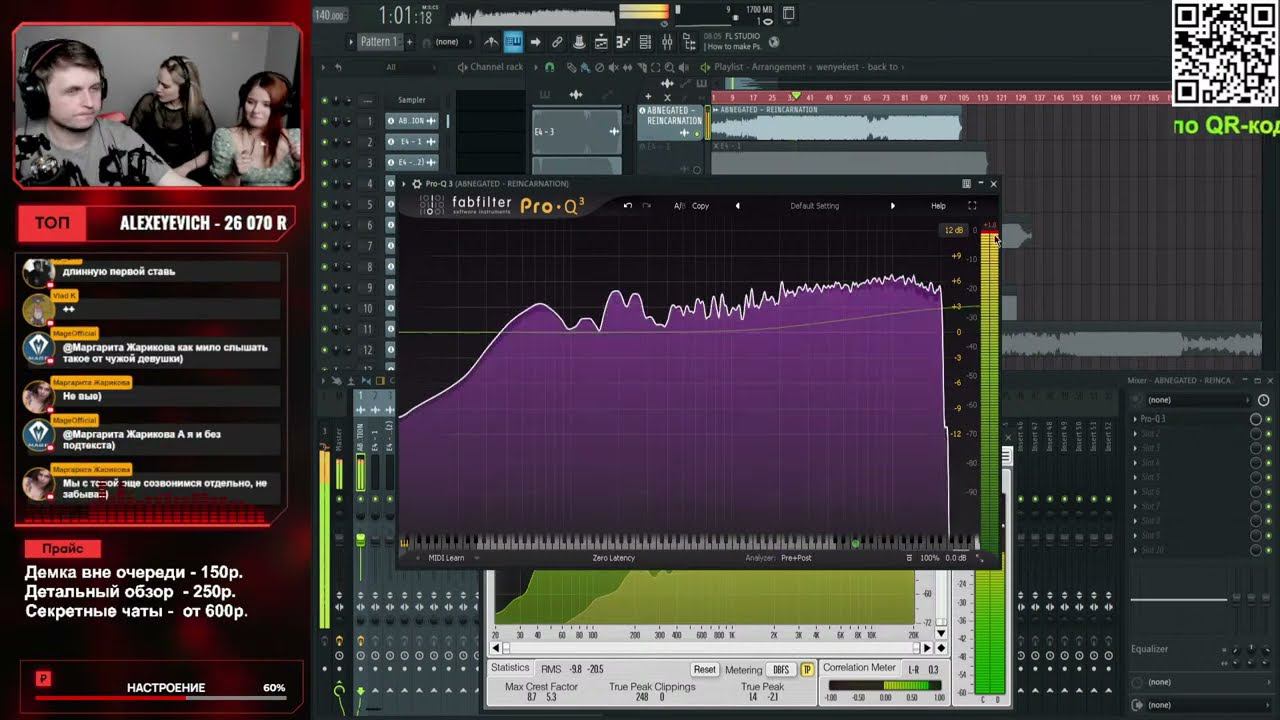Open the Browser view button
The height and width of the screenshot is (720, 1280).
pos(689,42)
